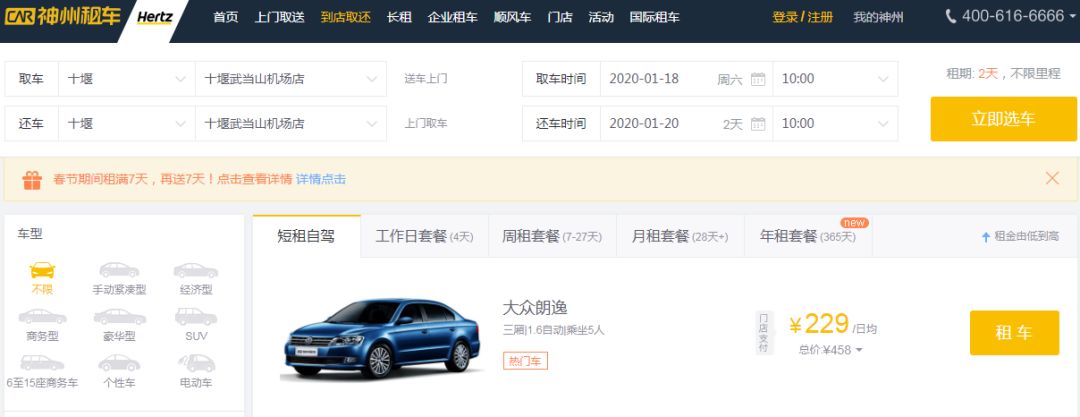
Task: Open 我的神州 account link
Action: click(x=878, y=17)
